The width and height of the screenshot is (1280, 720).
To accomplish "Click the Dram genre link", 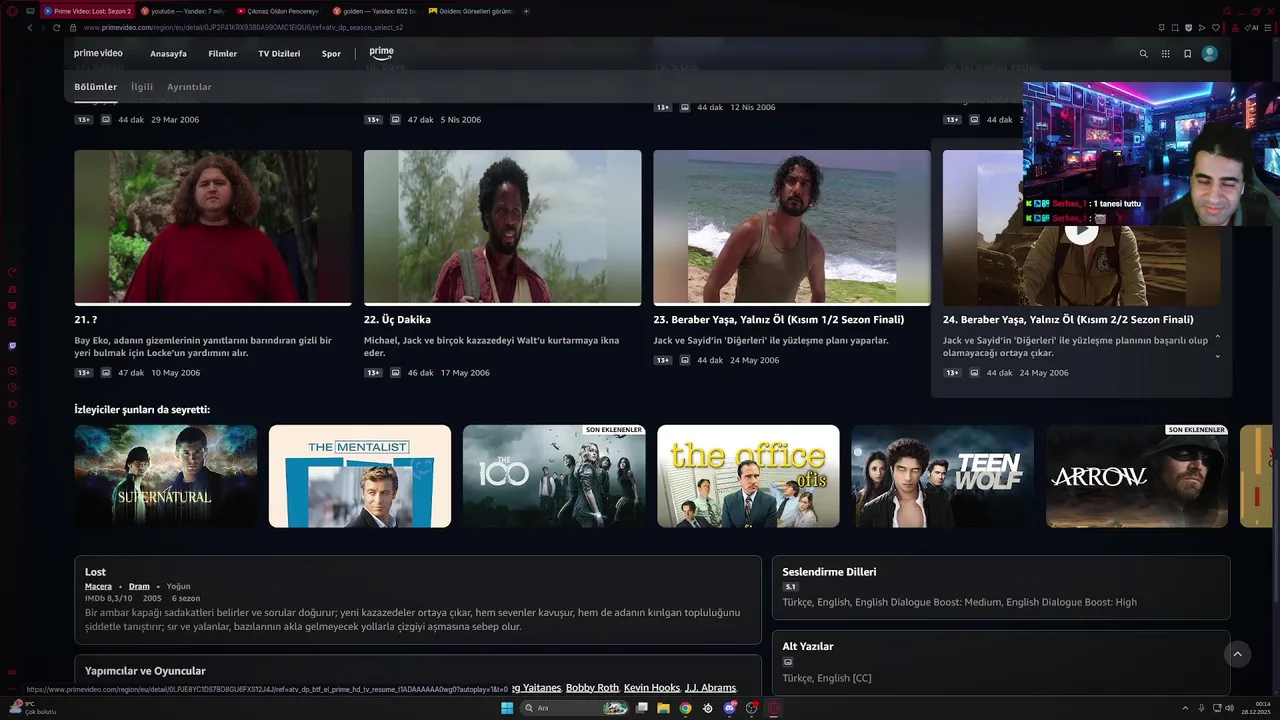I will pos(139,586).
